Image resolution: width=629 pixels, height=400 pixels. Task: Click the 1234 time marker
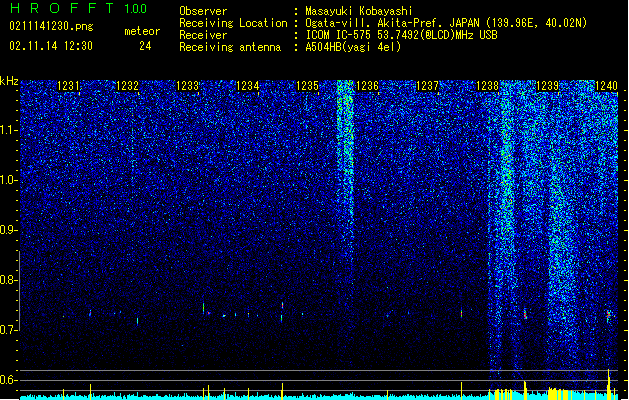coord(248,86)
